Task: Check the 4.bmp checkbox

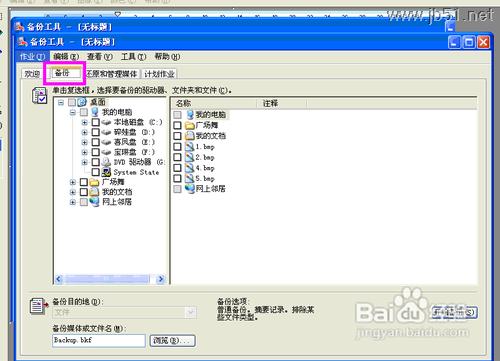Action: click(178, 168)
